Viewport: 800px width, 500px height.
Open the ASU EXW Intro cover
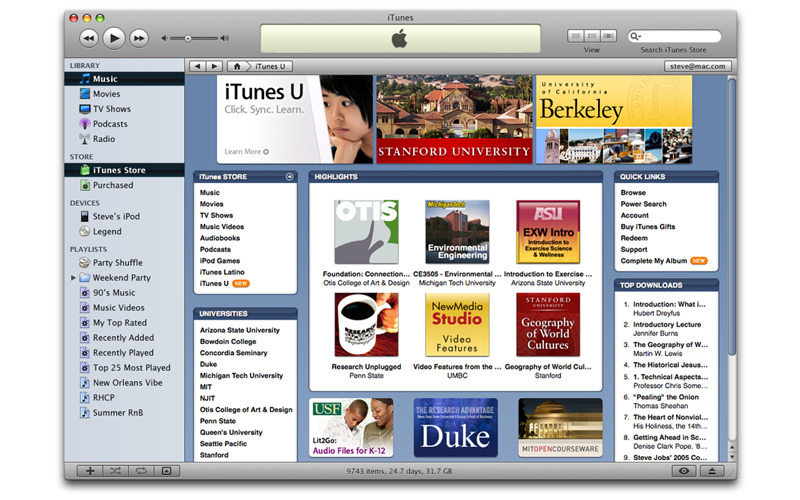tap(548, 232)
